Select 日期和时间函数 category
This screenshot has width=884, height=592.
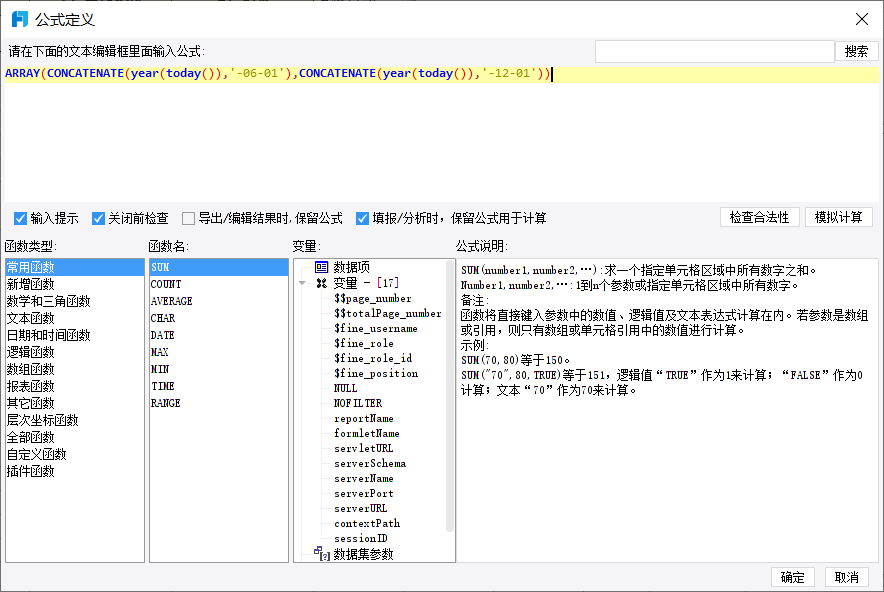(x=74, y=335)
